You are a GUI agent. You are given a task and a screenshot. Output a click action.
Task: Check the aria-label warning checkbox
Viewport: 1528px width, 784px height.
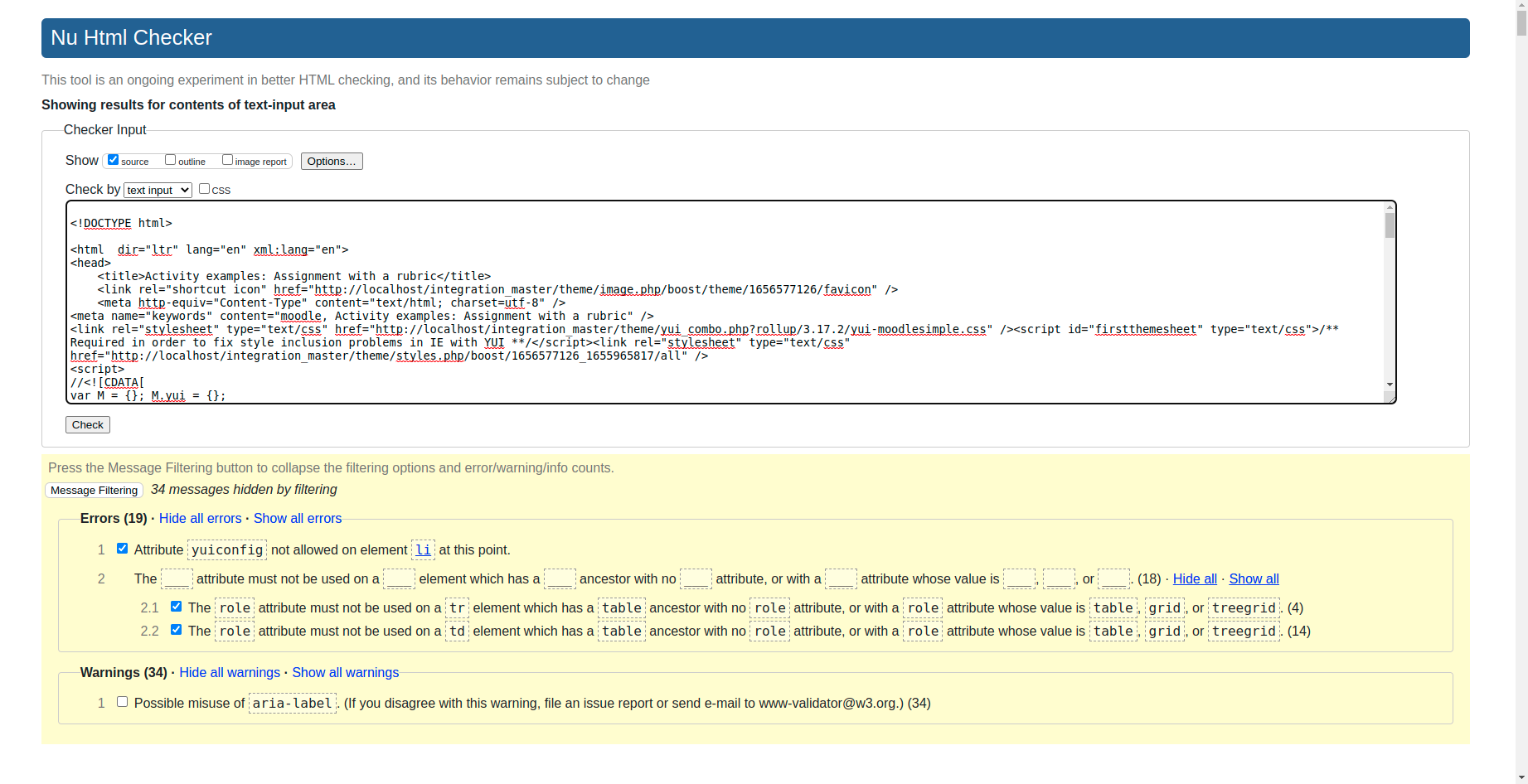point(123,702)
